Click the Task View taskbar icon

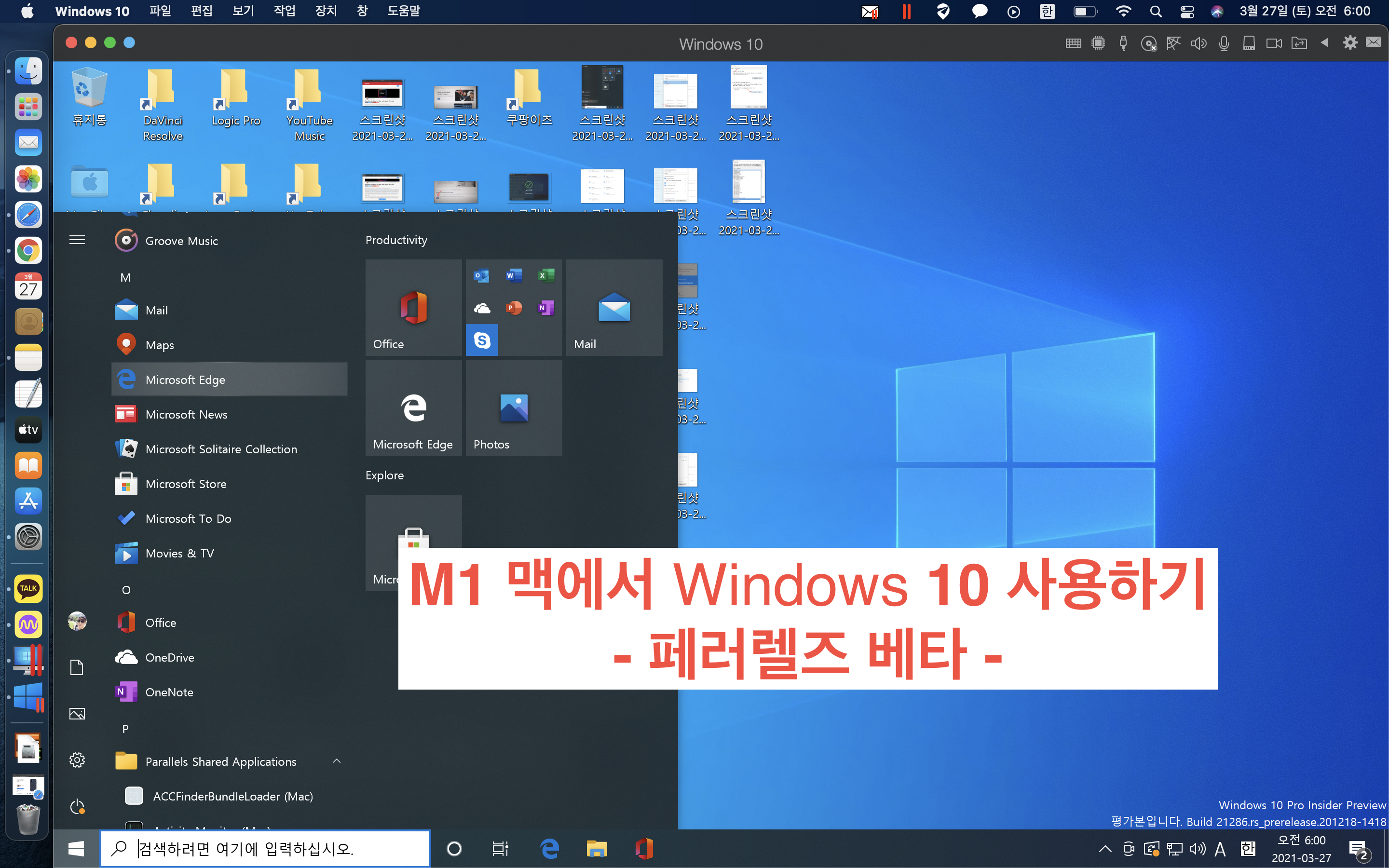[500, 849]
